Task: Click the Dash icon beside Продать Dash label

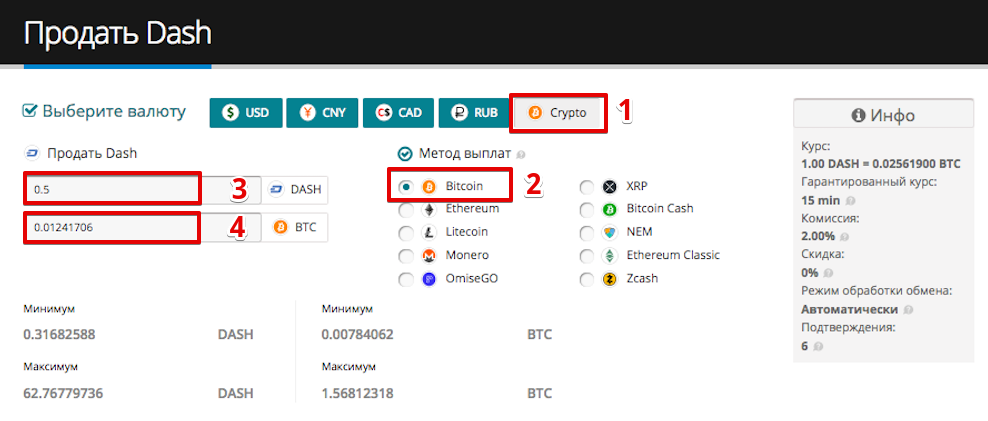Action: coord(31,153)
